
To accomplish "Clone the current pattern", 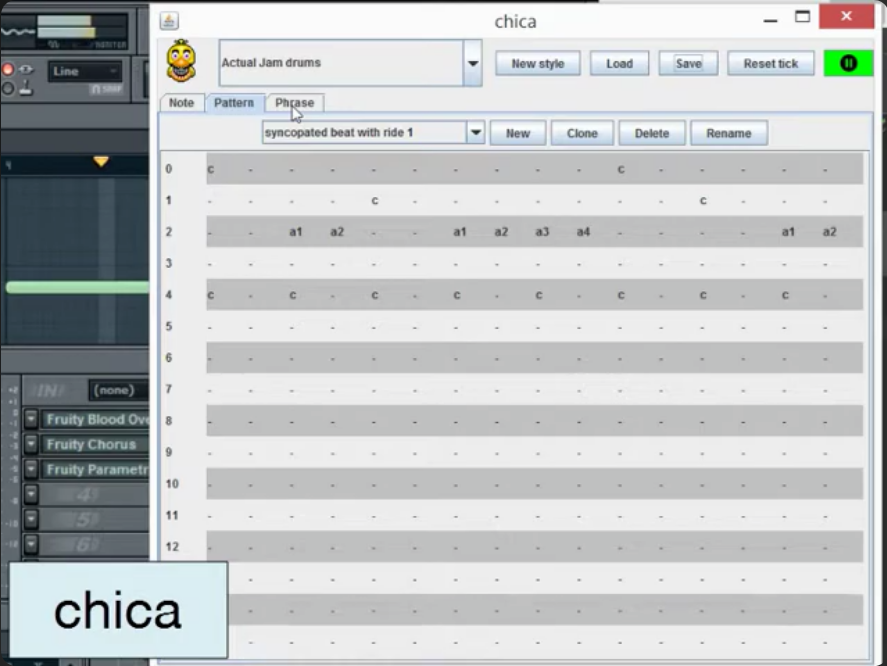I will coord(582,133).
